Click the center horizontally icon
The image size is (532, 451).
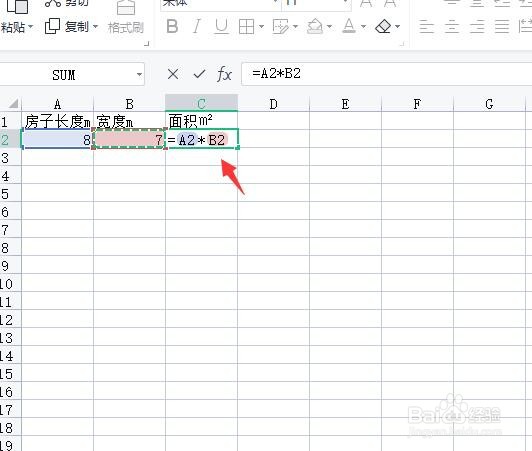tap(452, 26)
